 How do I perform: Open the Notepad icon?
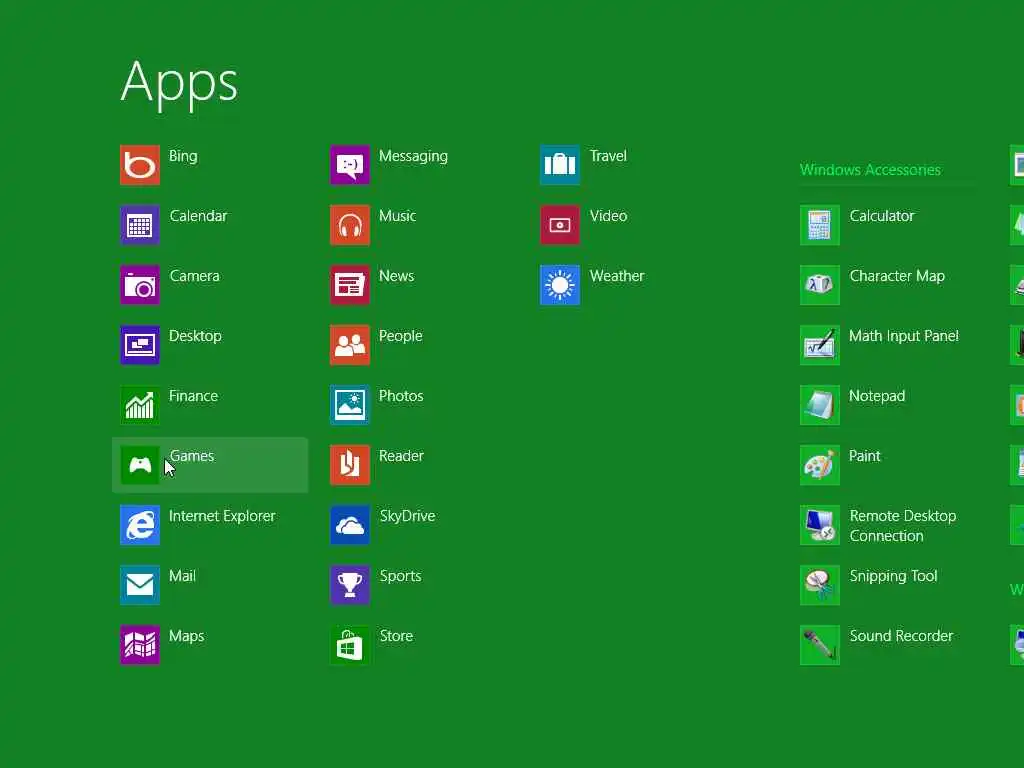click(820, 405)
